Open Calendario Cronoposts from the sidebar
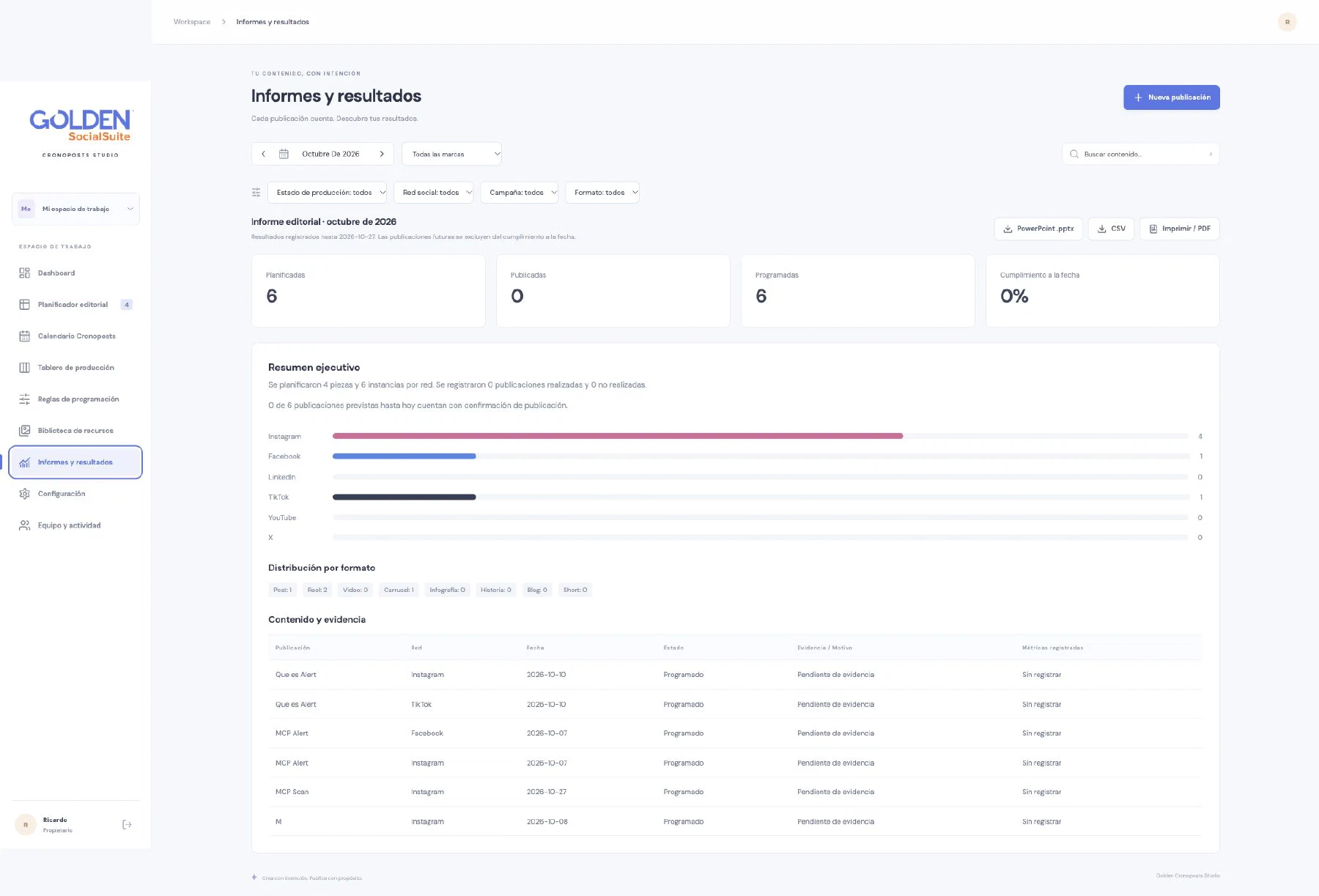Image resolution: width=1319 pixels, height=896 pixels. point(75,336)
